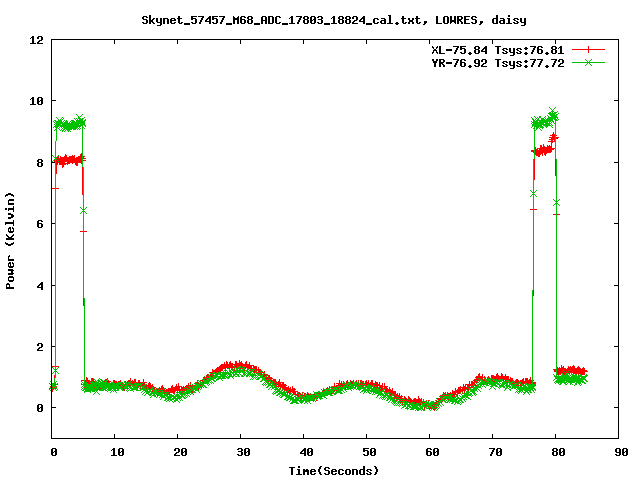
Task: Click the Power (Kelvin) y-axis label
Action: pyautogui.click(x=10, y=241)
